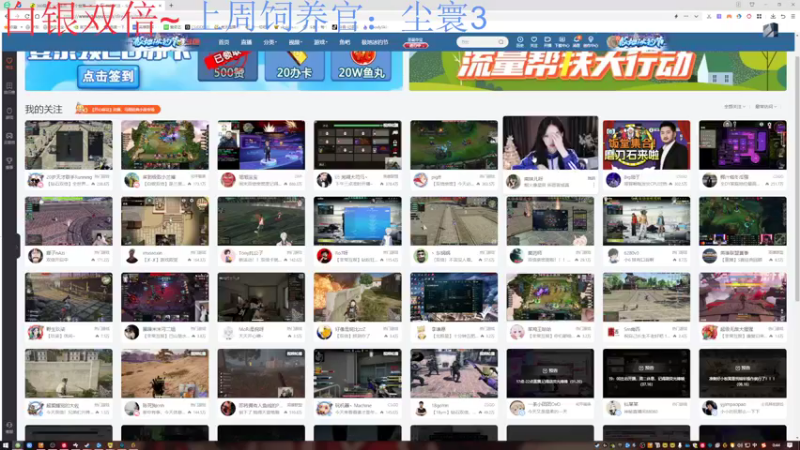This screenshot has width=800, height=450.
Task: Expand the collapsed left sidebar handle
Action: (x=18, y=246)
